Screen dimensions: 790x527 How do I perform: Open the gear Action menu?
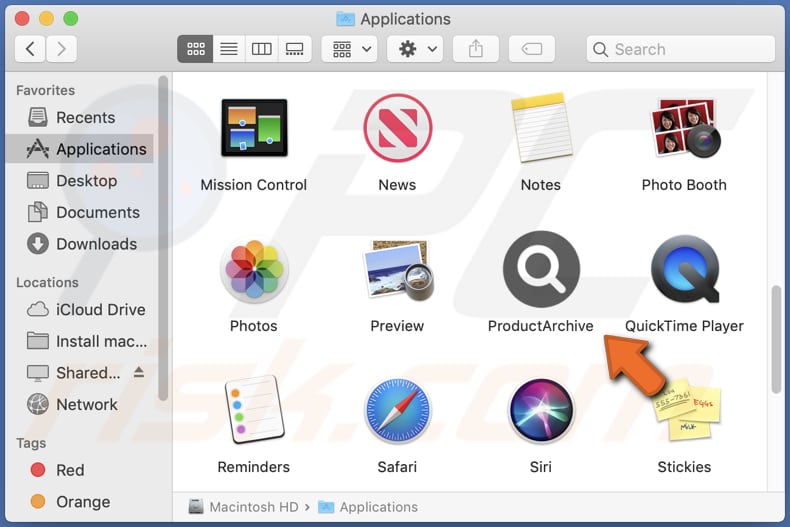[415, 49]
